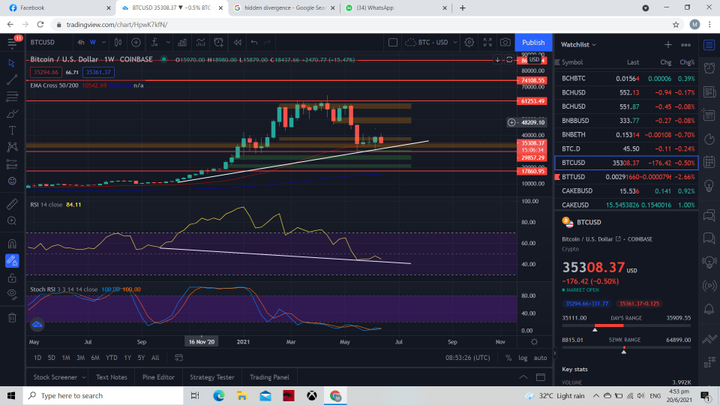The height and width of the screenshot is (405, 720).
Task: Open the timeframe dropdown arrow
Action: (103, 42)
